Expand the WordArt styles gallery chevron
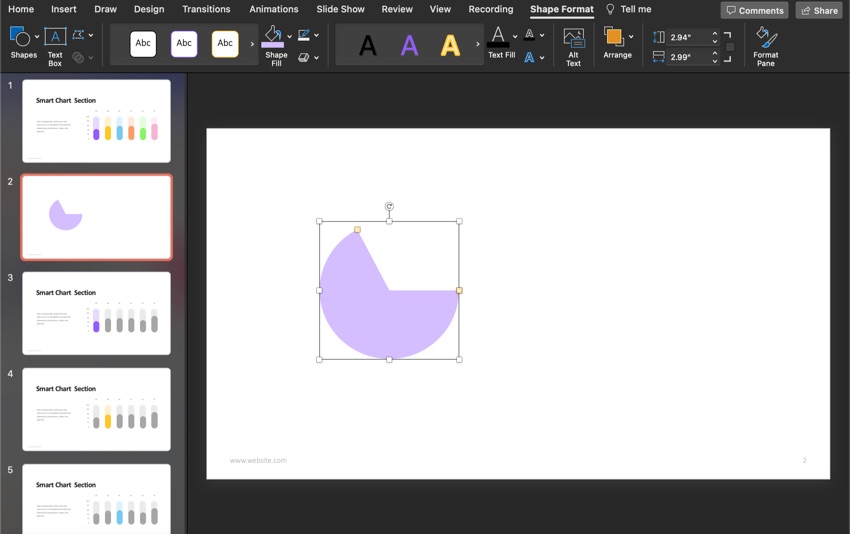This screenshot has width=850, height=534. [x=477, y=44]
